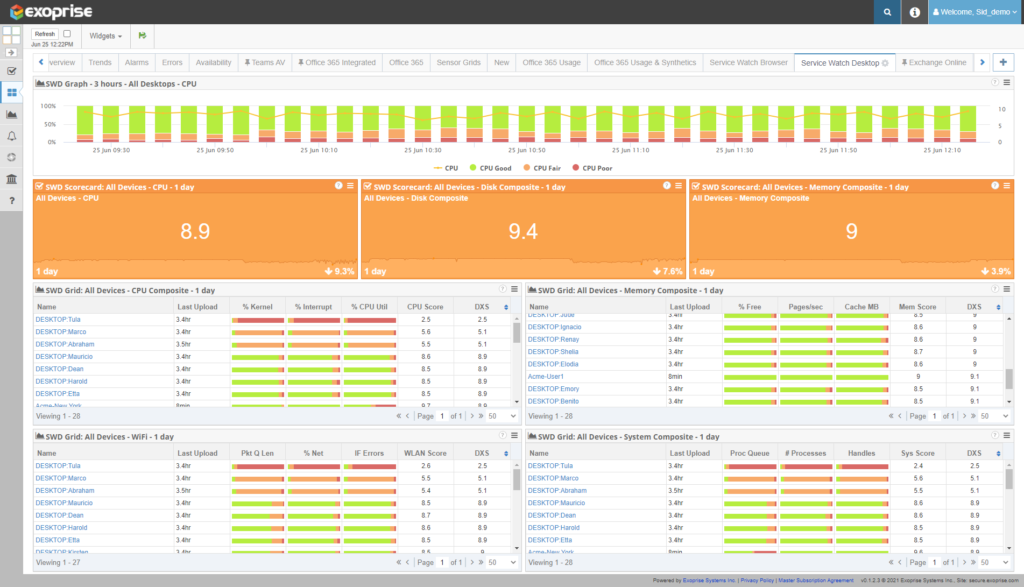
Task: Add a new dashboard with plus icon
Action: [1003, 62]
